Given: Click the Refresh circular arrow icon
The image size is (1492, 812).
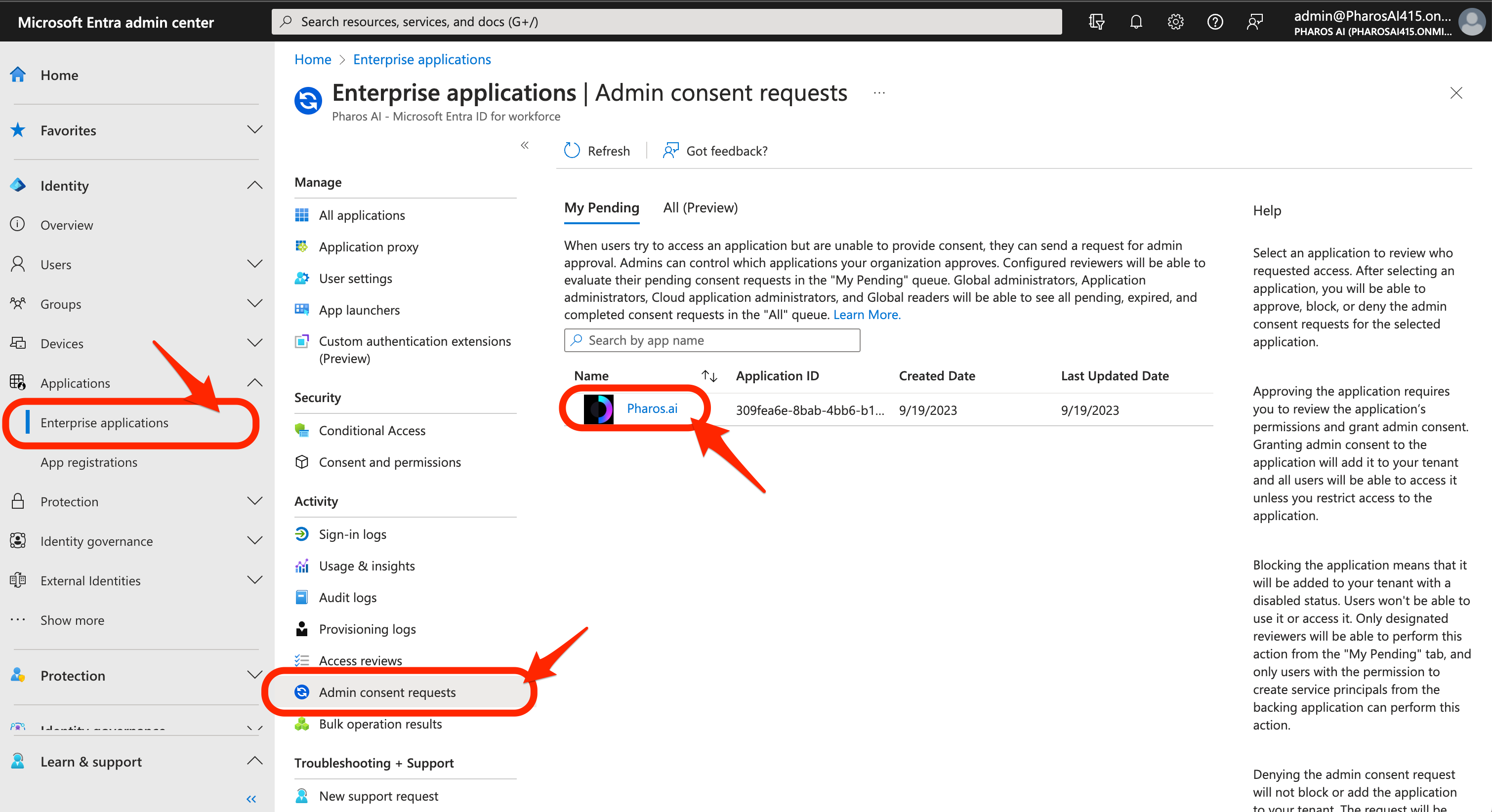Looking at the screenshot, I should point(572,151).
